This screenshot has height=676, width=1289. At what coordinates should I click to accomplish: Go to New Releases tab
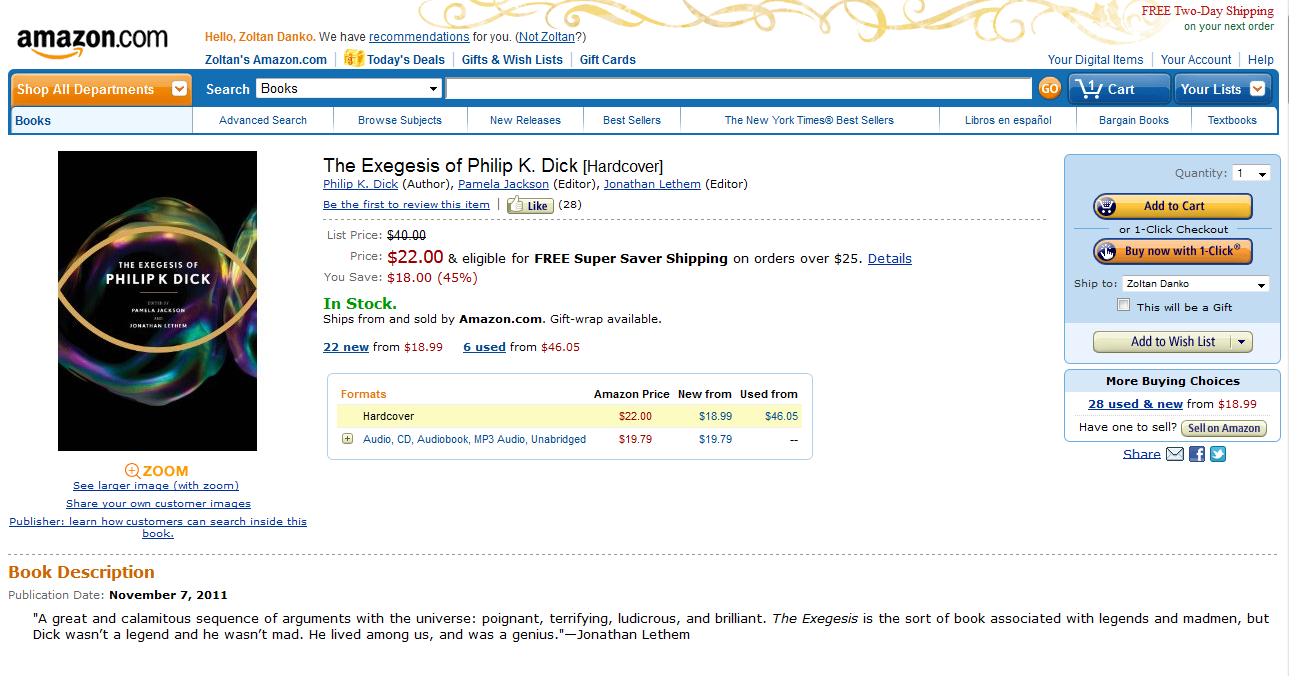coord(525,120)
